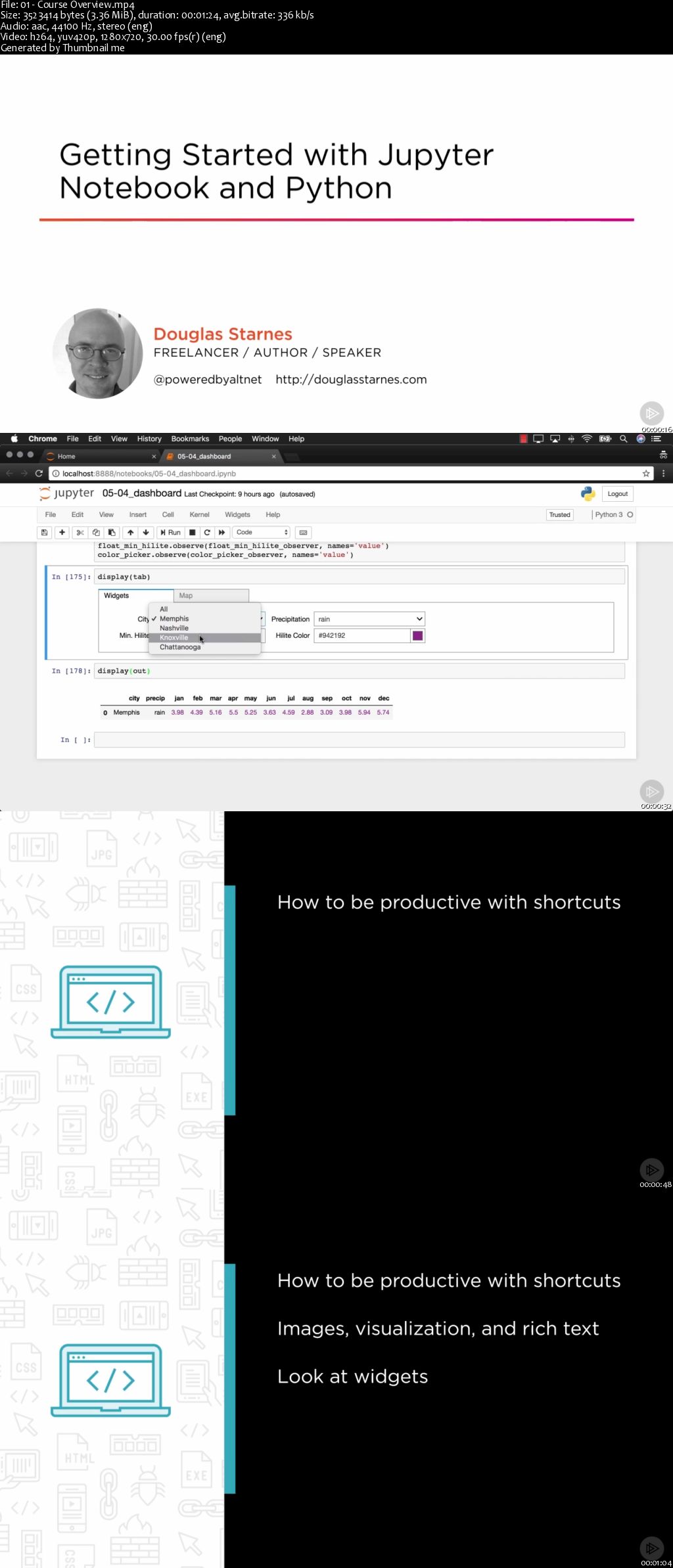This screenshot has height=1568, width=673.
Task: Move the selected cell up with the arrow
Action: point(131,532)
